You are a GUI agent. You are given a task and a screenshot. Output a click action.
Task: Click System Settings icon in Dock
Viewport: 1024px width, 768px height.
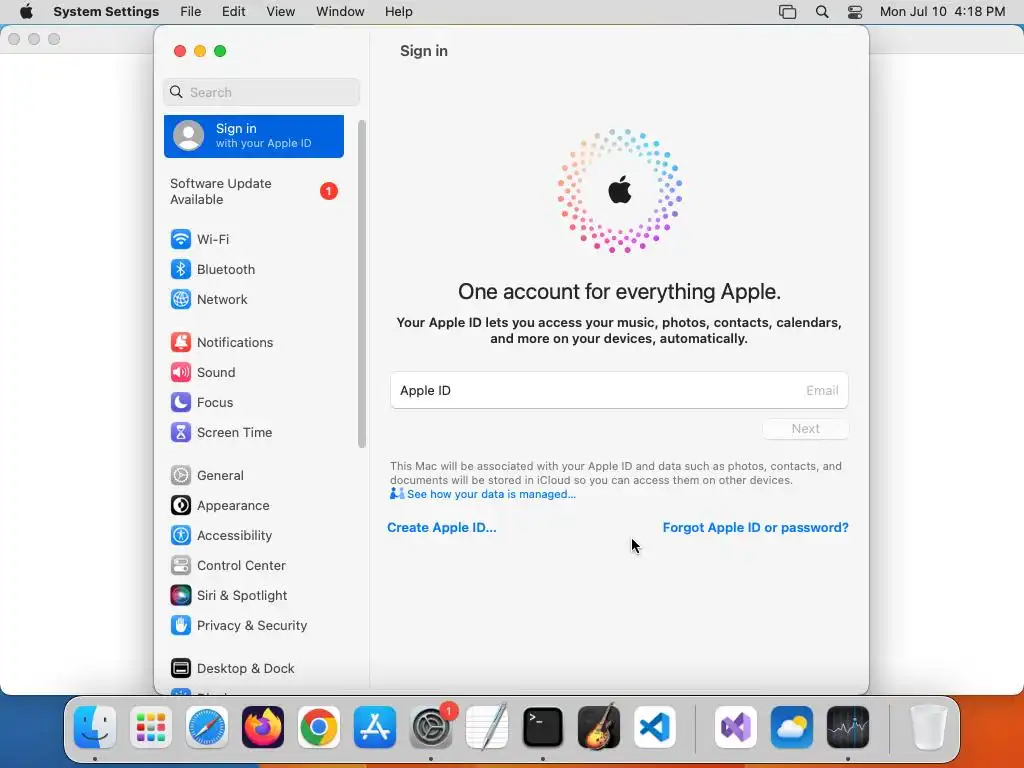pos(431,727)
